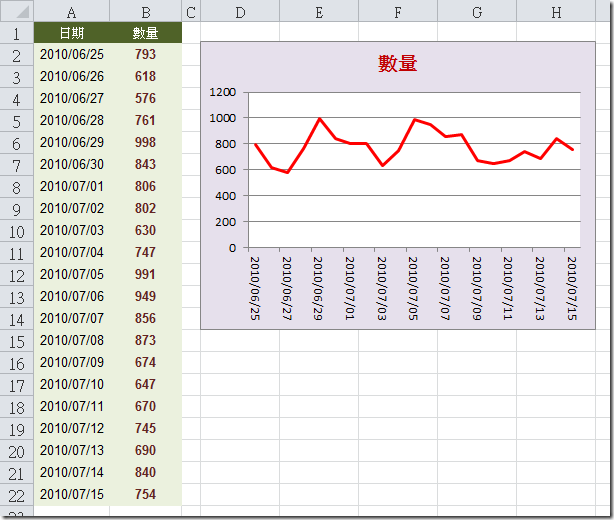Click quantity value 754
The image size is (614, 520).
tap(145, 494)
